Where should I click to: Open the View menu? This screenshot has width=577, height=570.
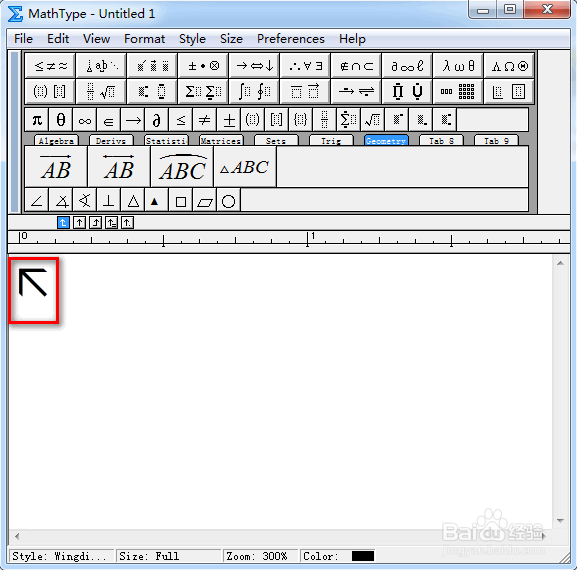pyautogui.click(x=96, y=39)
